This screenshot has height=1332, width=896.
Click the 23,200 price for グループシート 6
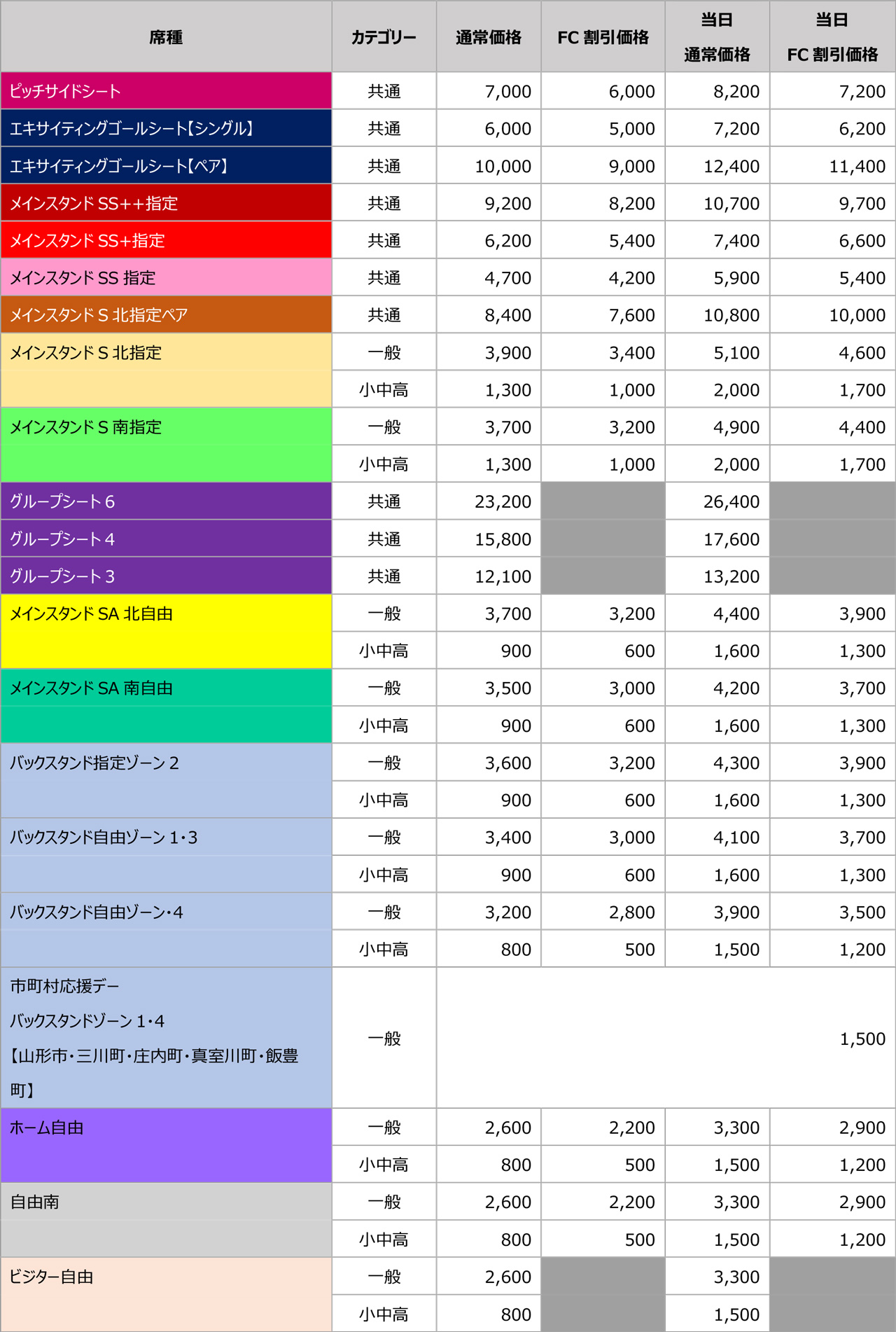[503, 501]
